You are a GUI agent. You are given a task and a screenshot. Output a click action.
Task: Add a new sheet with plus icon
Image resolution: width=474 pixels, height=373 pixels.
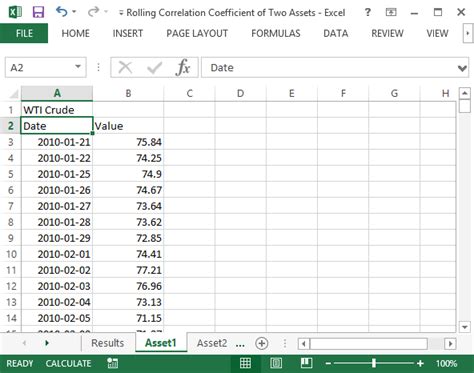261,343
